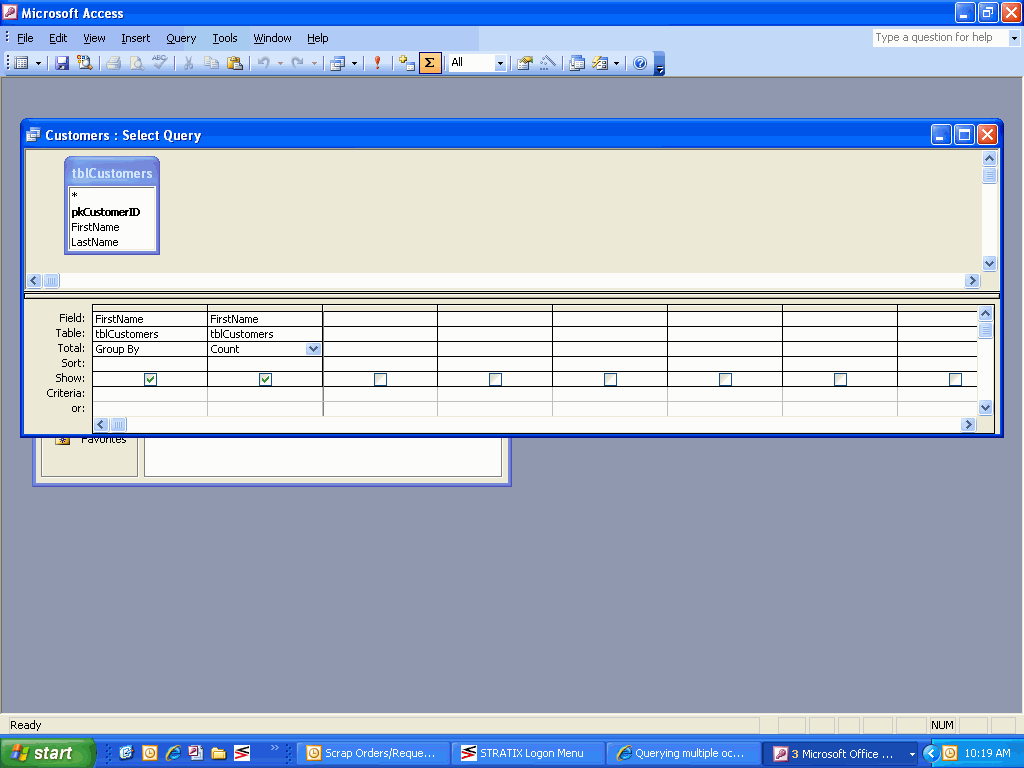Viewport: 1024px width, 768px height.
Task: Click the design grid's vertical scrollbar thumb
Action: [985, 330]
